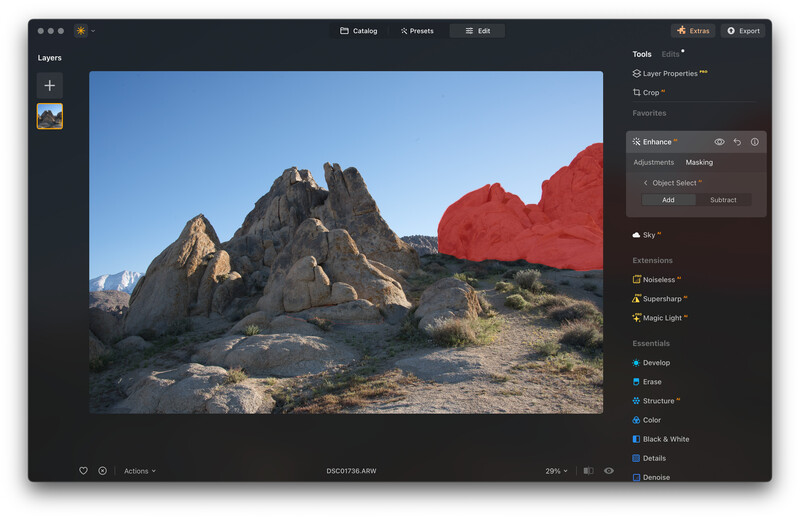Open the Supersharp extension
This screenshot has width=800, height=519.
(x=660, y=299)
